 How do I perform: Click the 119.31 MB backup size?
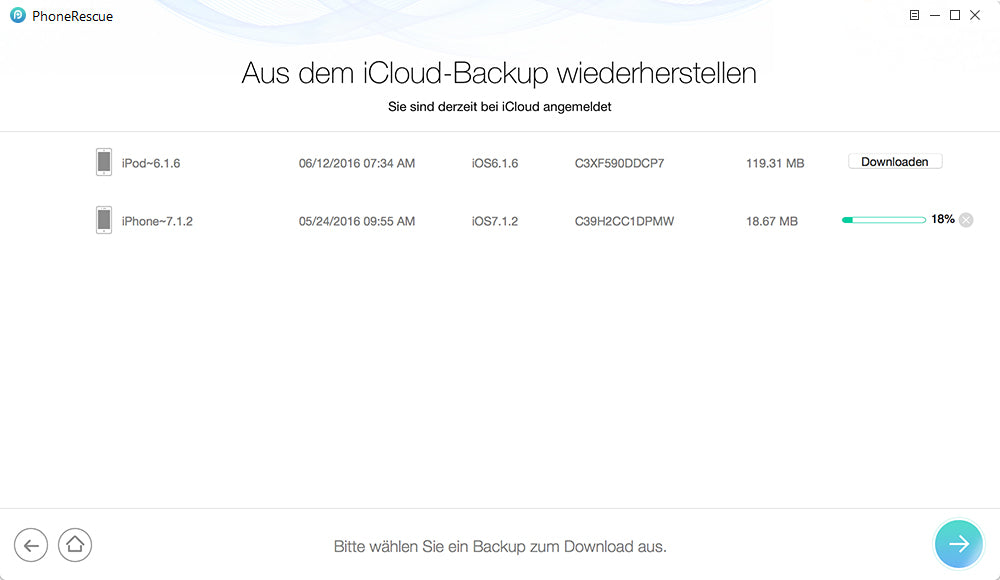775,163
